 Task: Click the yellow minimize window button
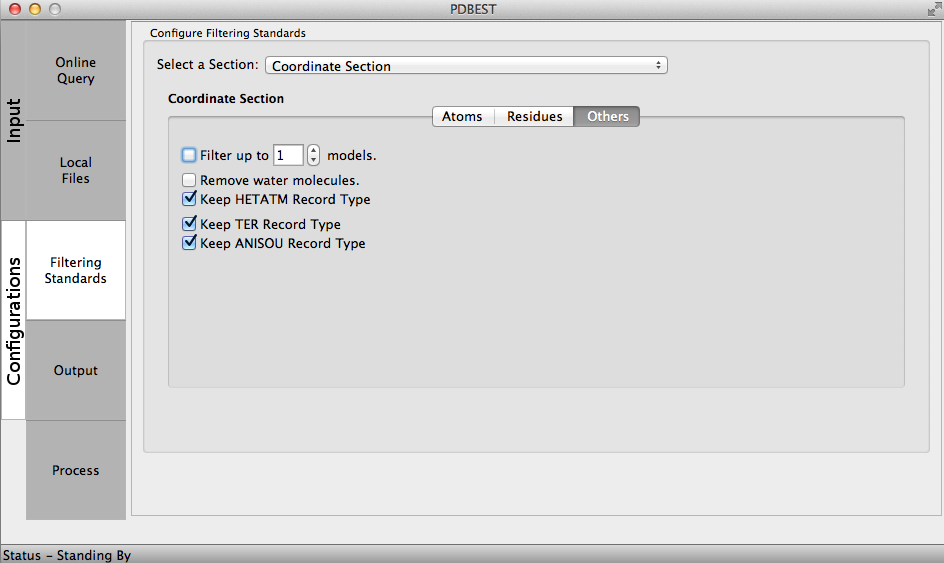(35, 9)
